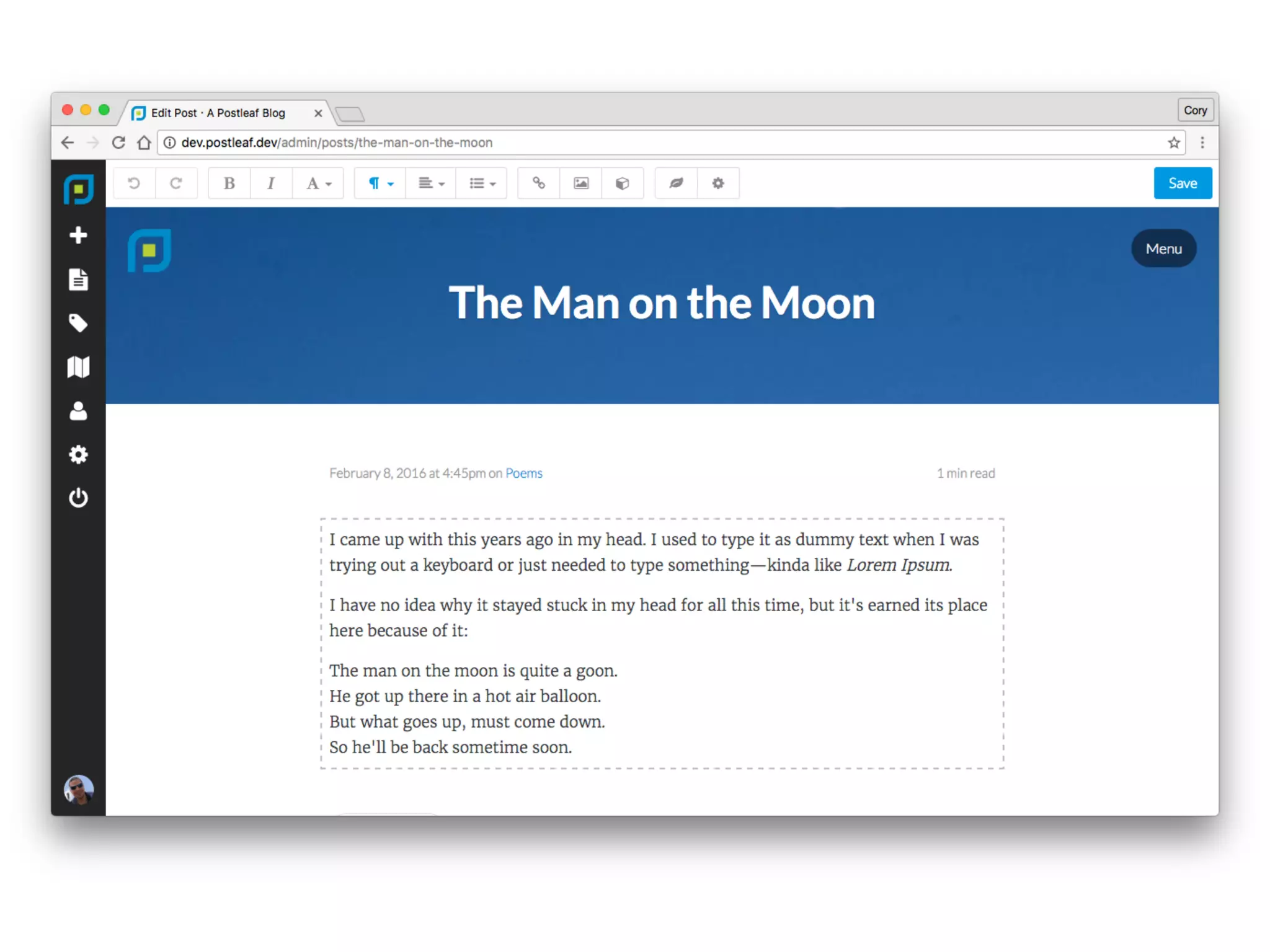The height and width of the screenshot is (952, 1270).
Task: Expand the text formatting A dropdown
Action: [318, 183]
